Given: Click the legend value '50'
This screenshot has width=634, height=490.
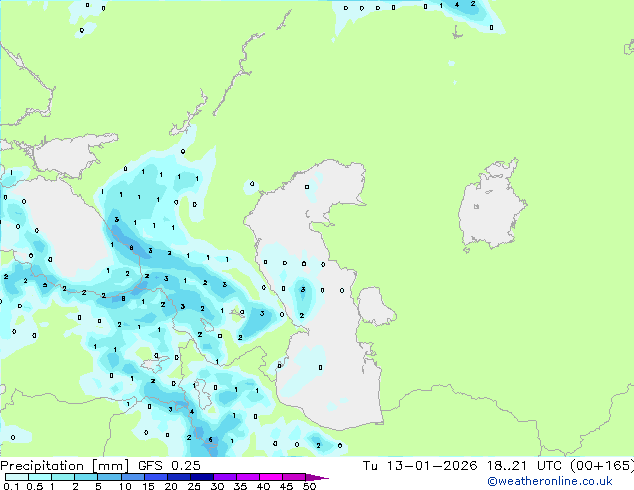Looking at the screenshot, I should (x=309, y=486).
